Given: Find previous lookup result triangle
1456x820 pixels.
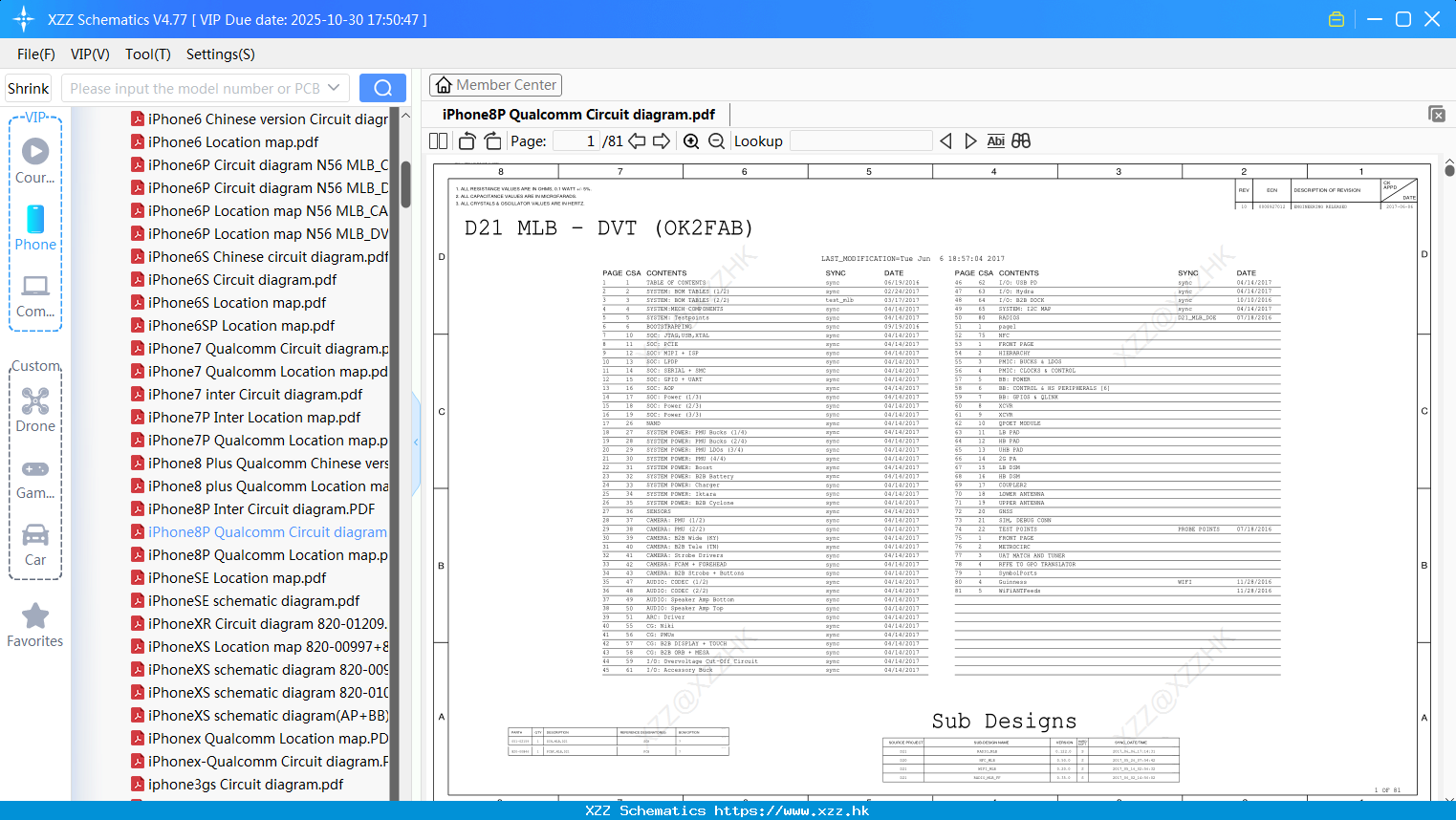Looking at the screenshot, I should point(945,141).
